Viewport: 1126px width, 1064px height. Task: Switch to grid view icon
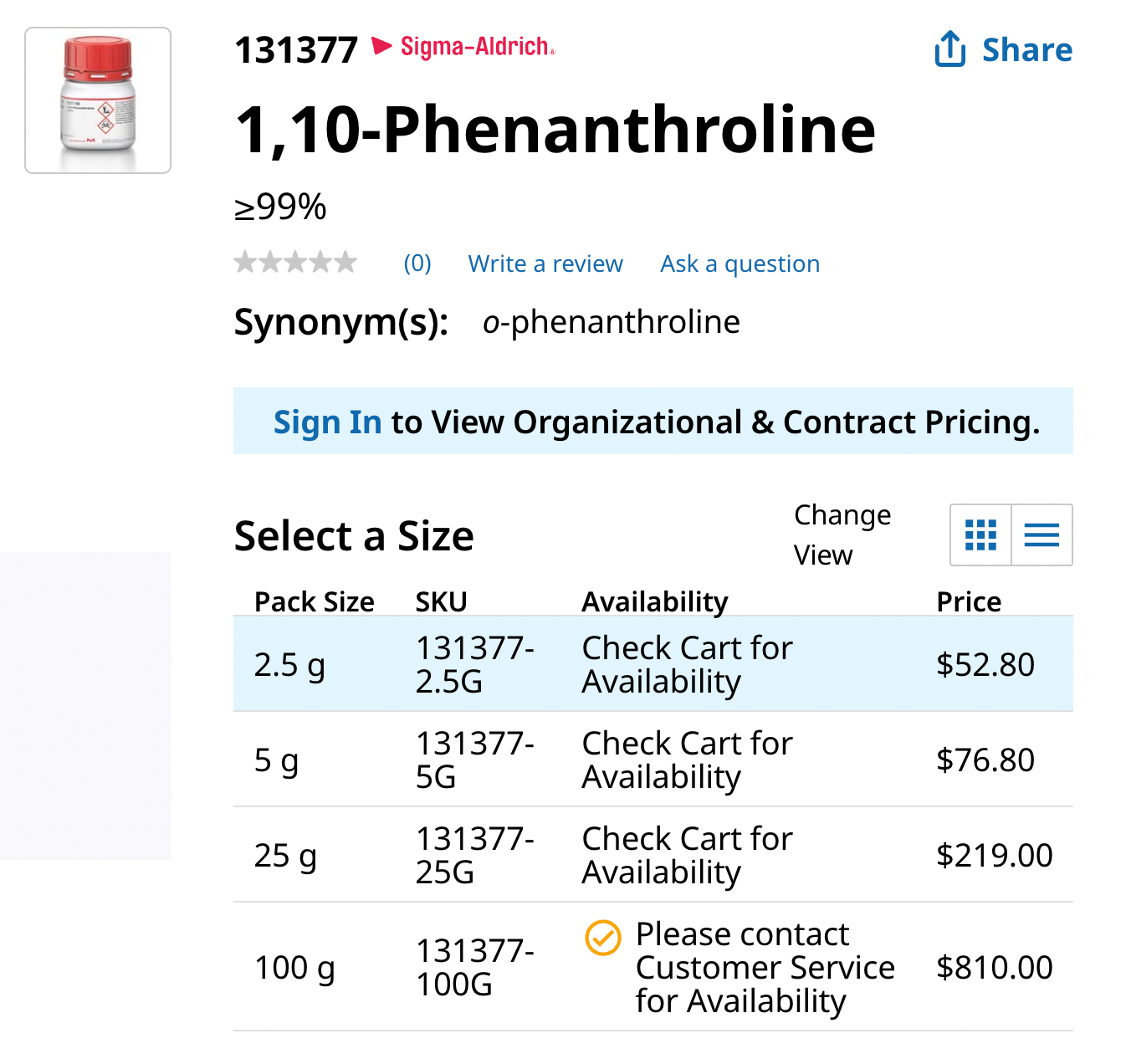pos(980,535)
